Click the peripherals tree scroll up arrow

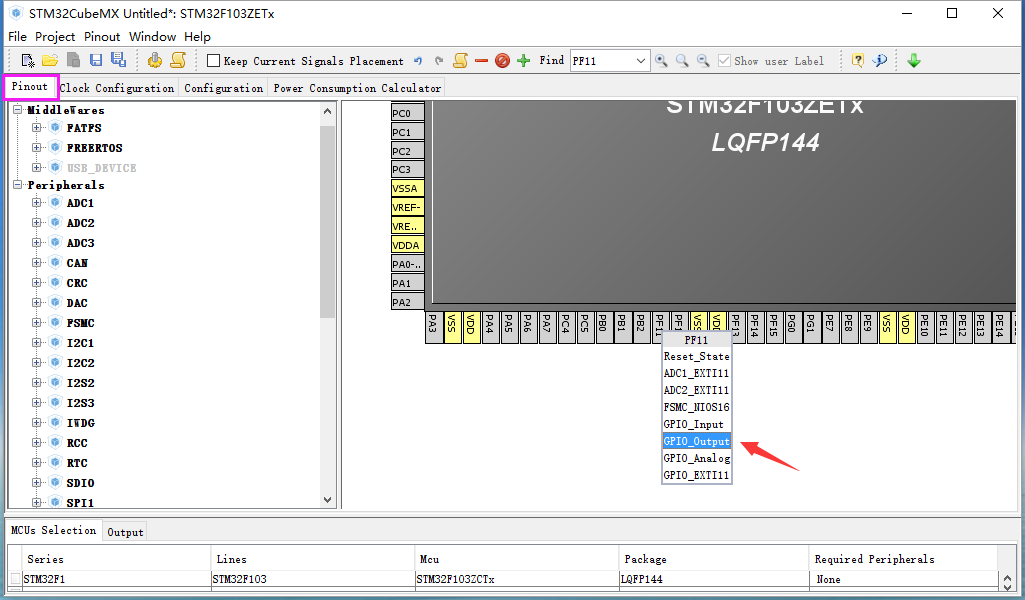click(x=328, y=111)
